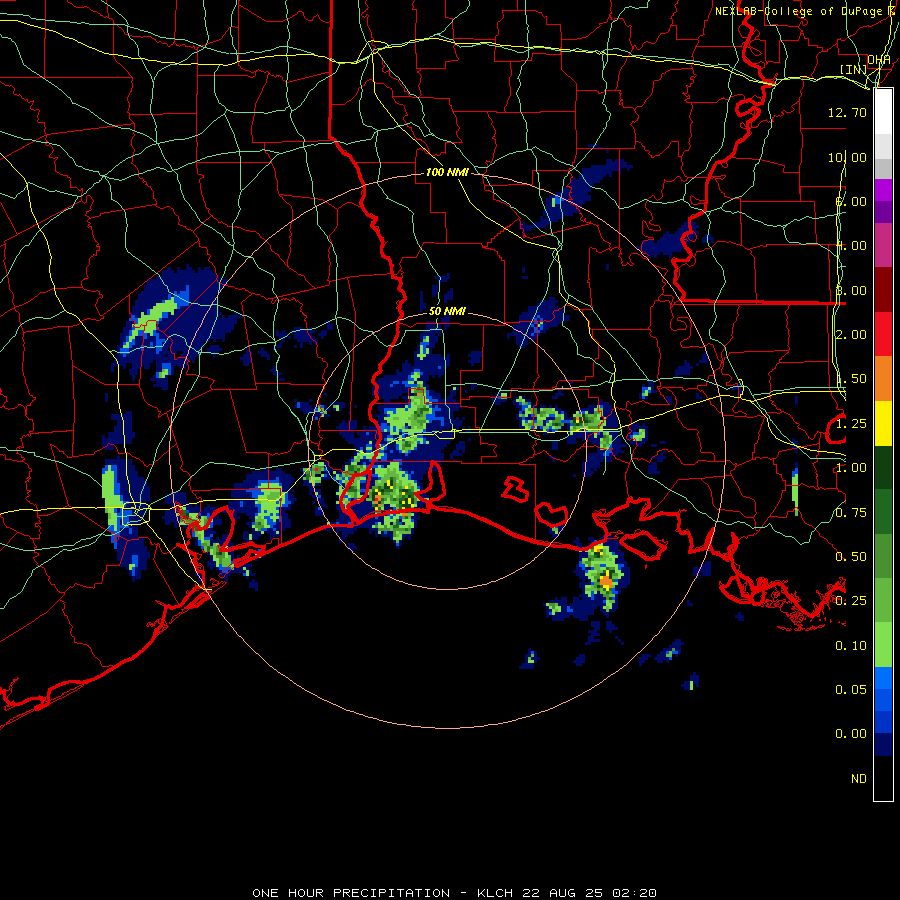Click the 0.75 scale value
This screenshot has height=900, width=900.
851,513
